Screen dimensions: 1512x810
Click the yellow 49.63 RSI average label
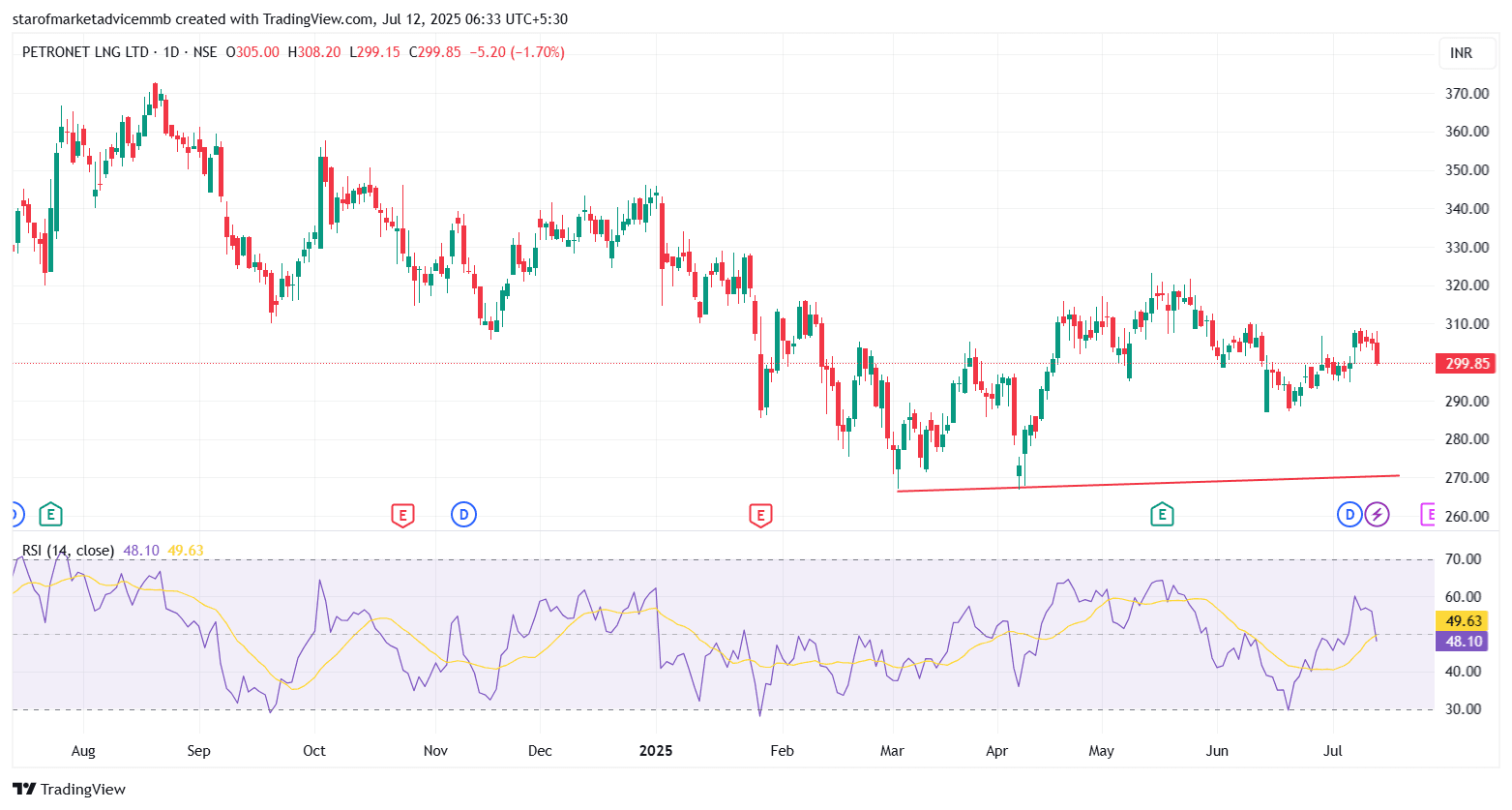(x=1464, y=621)
